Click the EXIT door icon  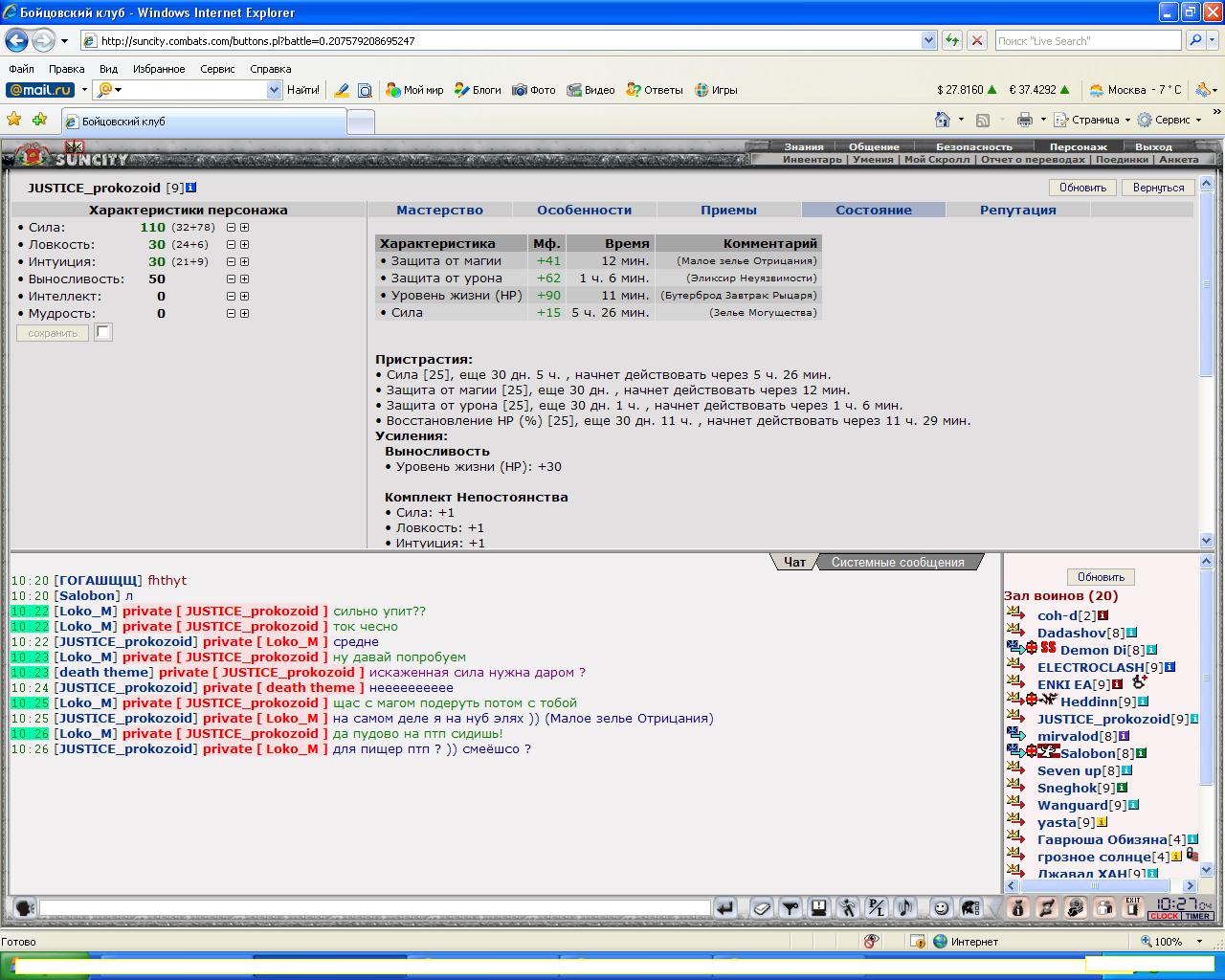tap(1133, 908)
